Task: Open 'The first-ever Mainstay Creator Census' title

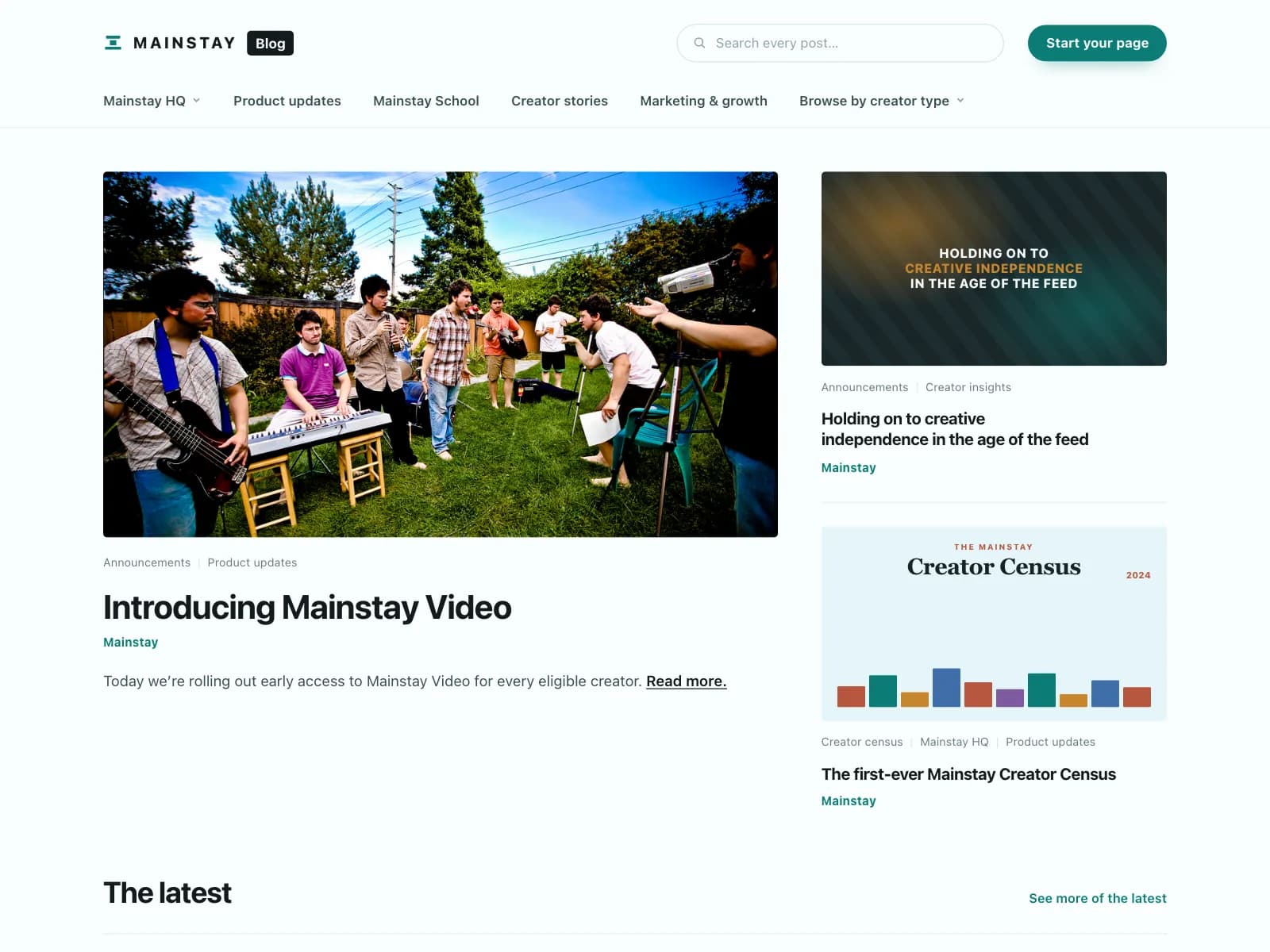Action: 968,774
